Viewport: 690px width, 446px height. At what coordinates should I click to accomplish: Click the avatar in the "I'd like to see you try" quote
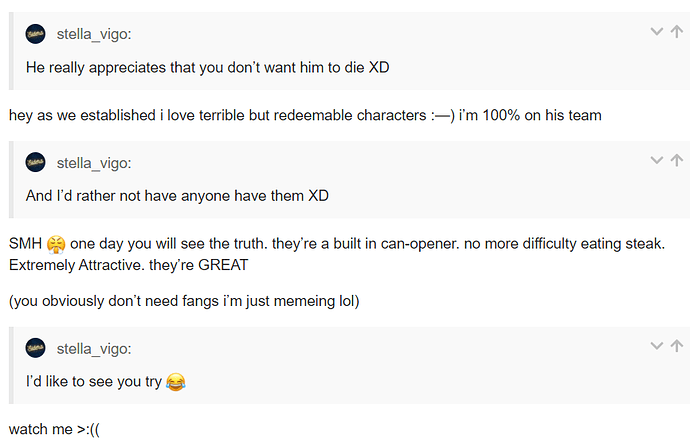tap(36, 348)
